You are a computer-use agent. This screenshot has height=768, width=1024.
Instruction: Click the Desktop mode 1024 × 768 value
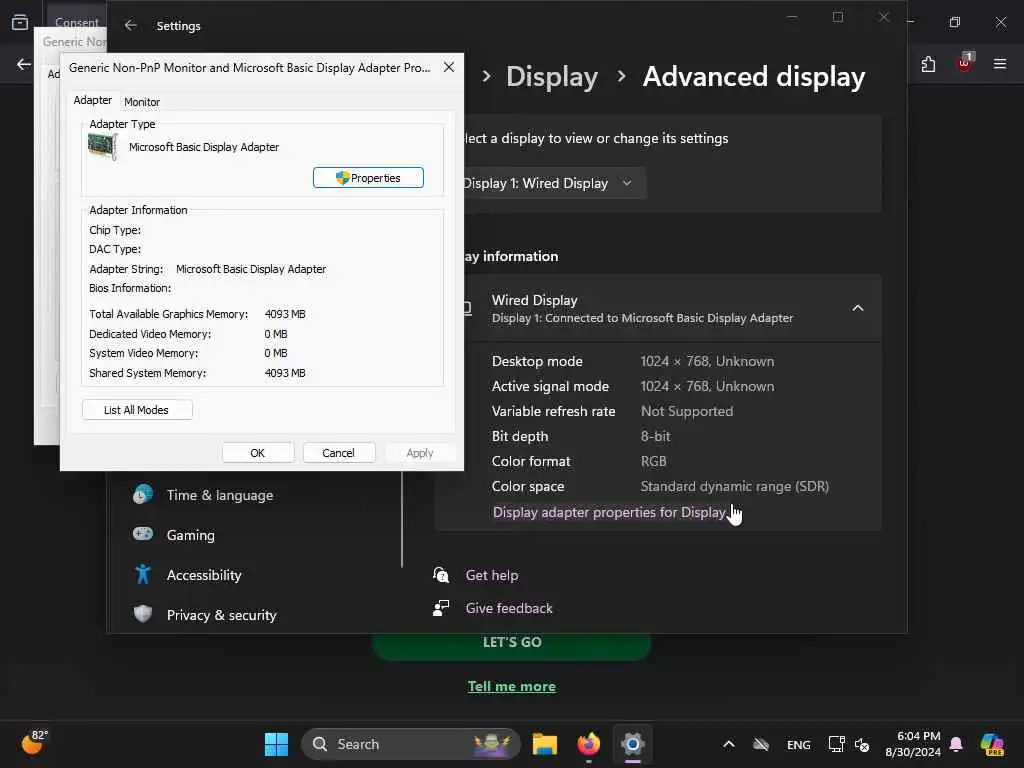point(707,361)
